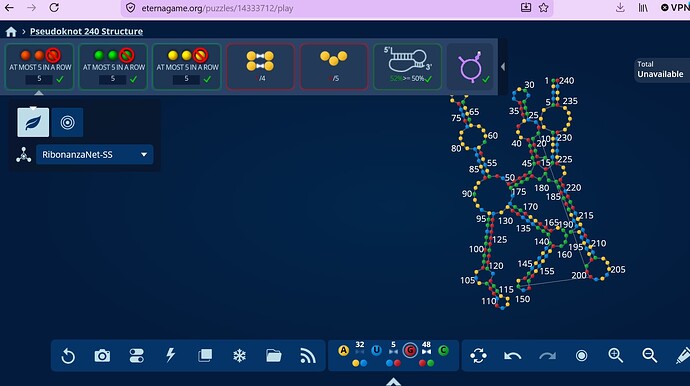This screenshot has height=386, width=690.
Task: Open the >=50% structure constraint box
Action: 407,66
